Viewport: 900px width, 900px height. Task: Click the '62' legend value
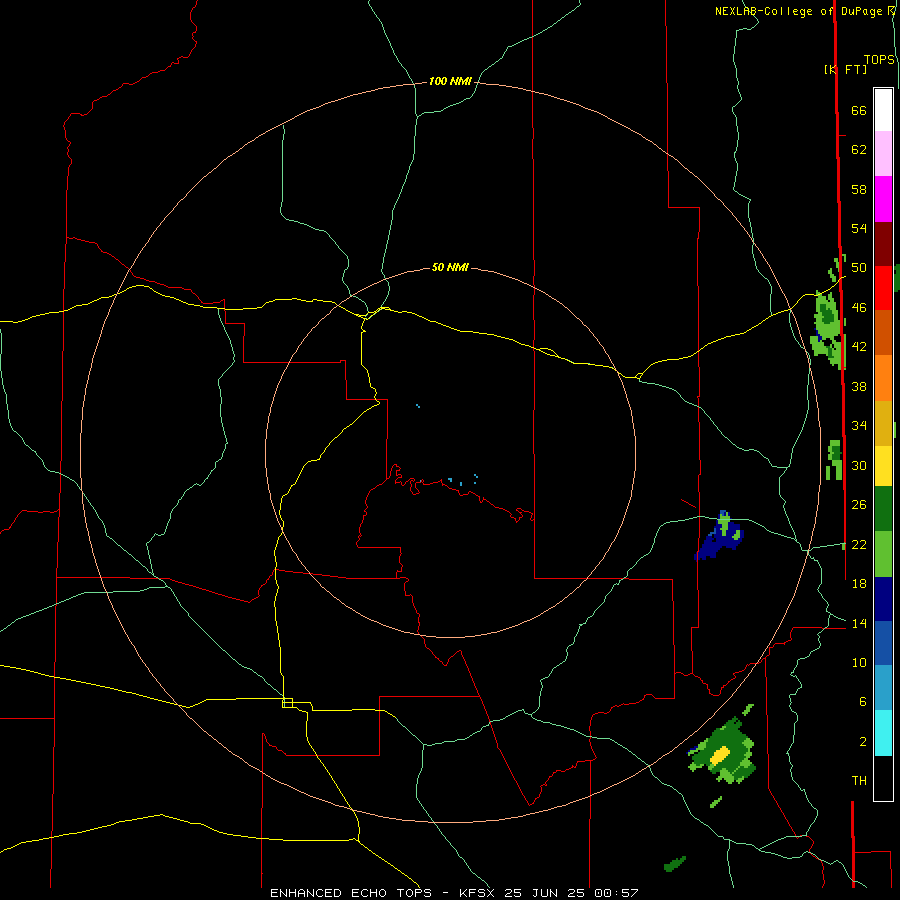click(859, 150)
